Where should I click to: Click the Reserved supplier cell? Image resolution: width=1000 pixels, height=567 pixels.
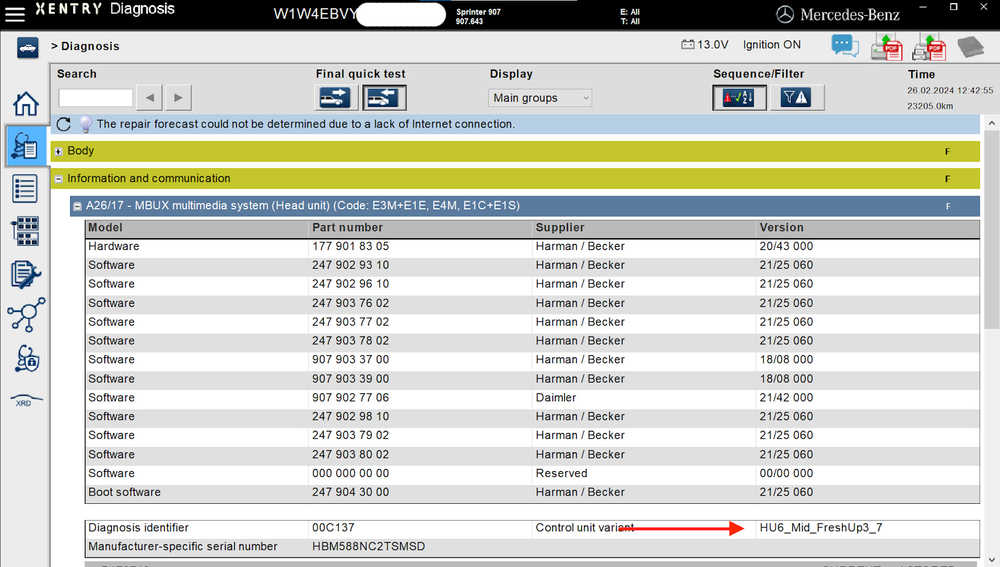(x=561, y=473)
